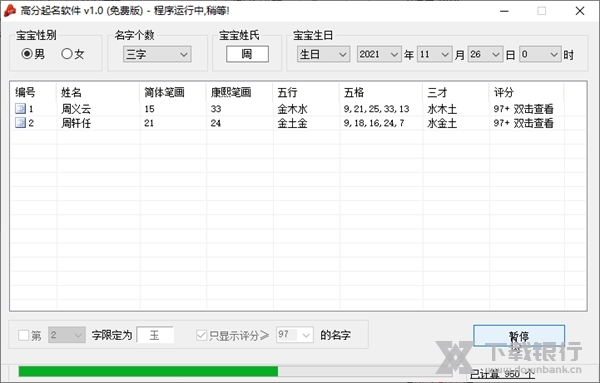This screenshot has width=600, height=383.
Task: Click the app logo icon in title bar
Action: click(x=10, y=11)
